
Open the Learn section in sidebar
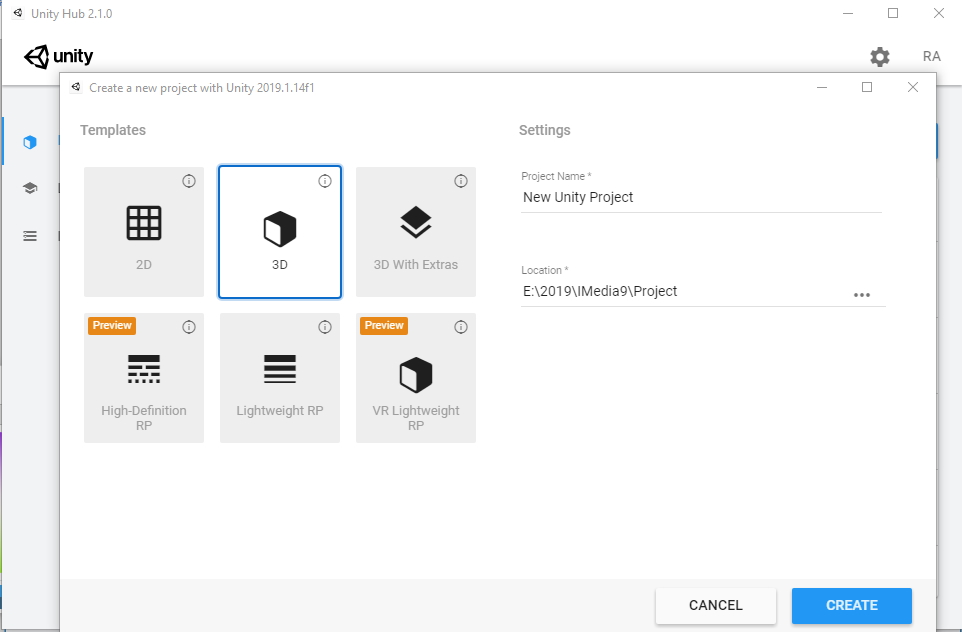(x=29, y=188)
